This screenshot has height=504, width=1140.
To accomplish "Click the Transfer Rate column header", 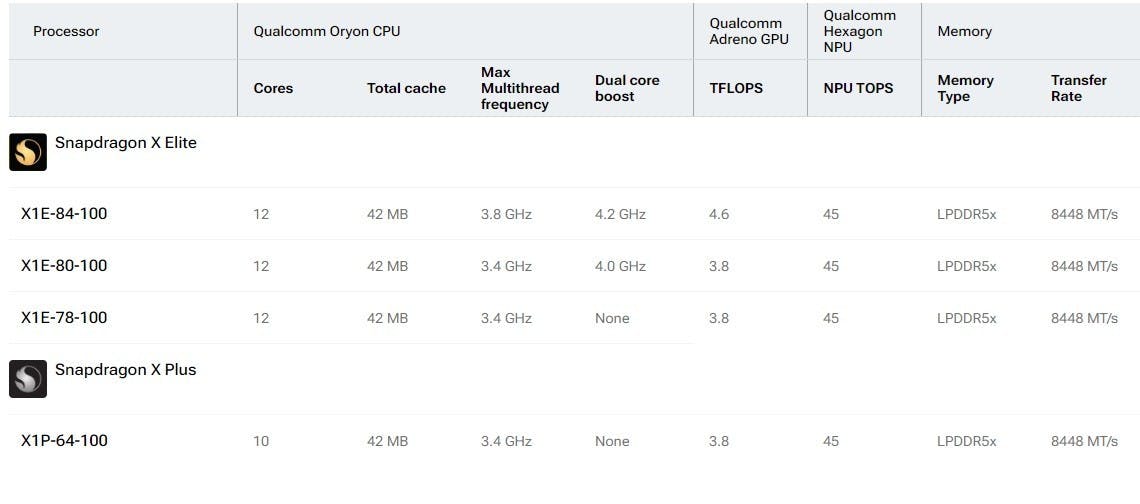I will (x=1079, y=88).
